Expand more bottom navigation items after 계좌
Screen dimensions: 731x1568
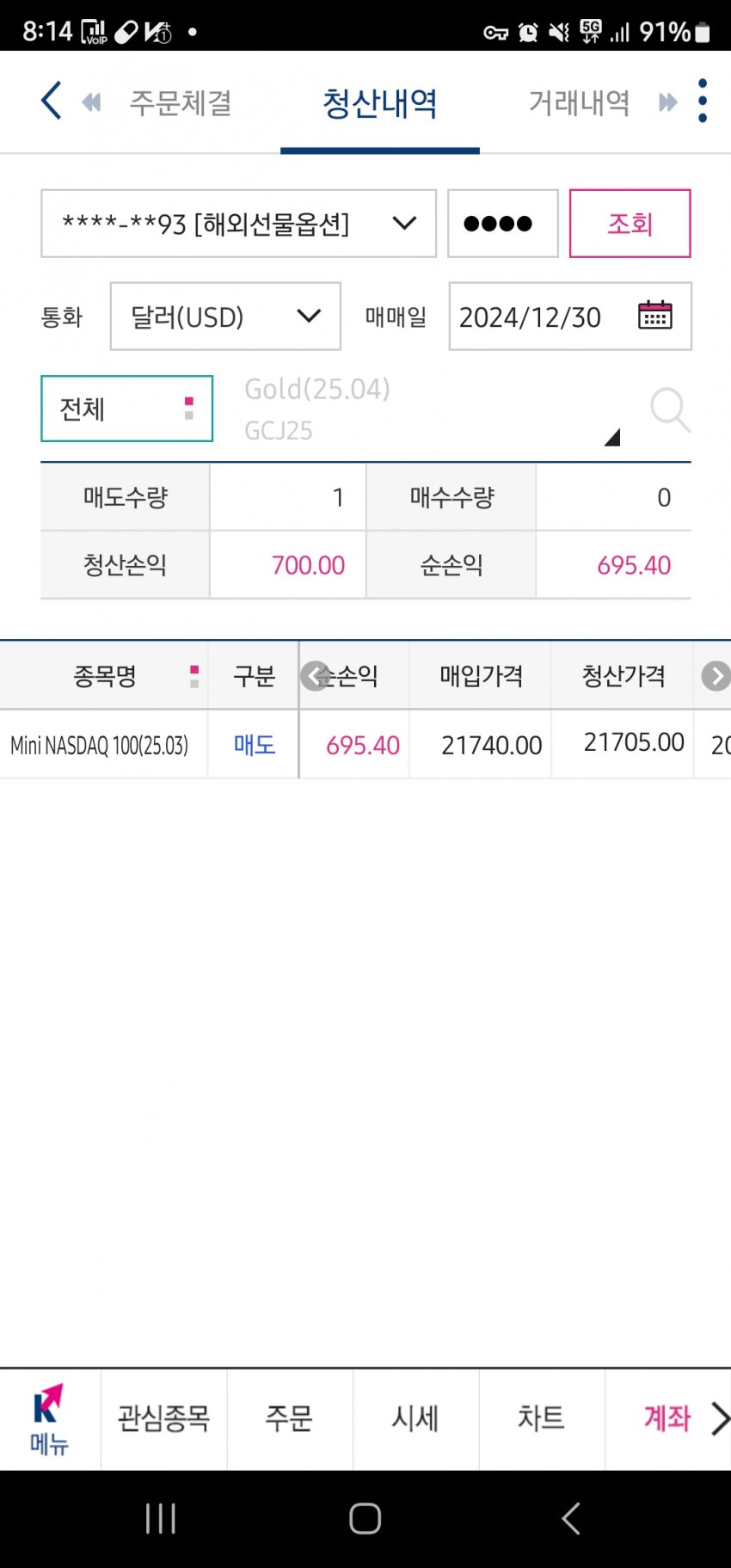[x=720, y=1419]
